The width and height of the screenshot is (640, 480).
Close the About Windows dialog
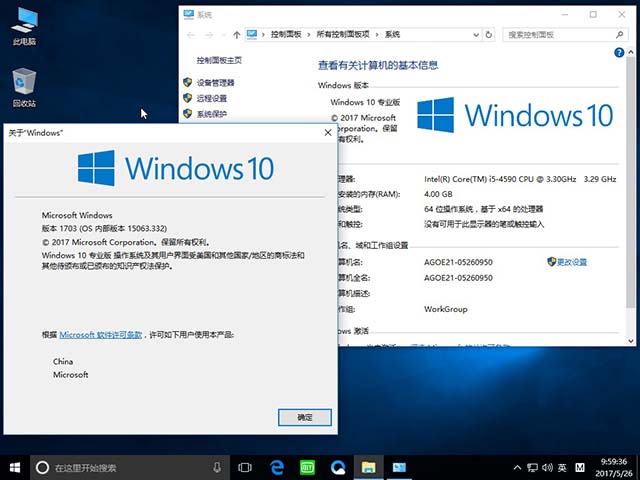tap(328, 133)
